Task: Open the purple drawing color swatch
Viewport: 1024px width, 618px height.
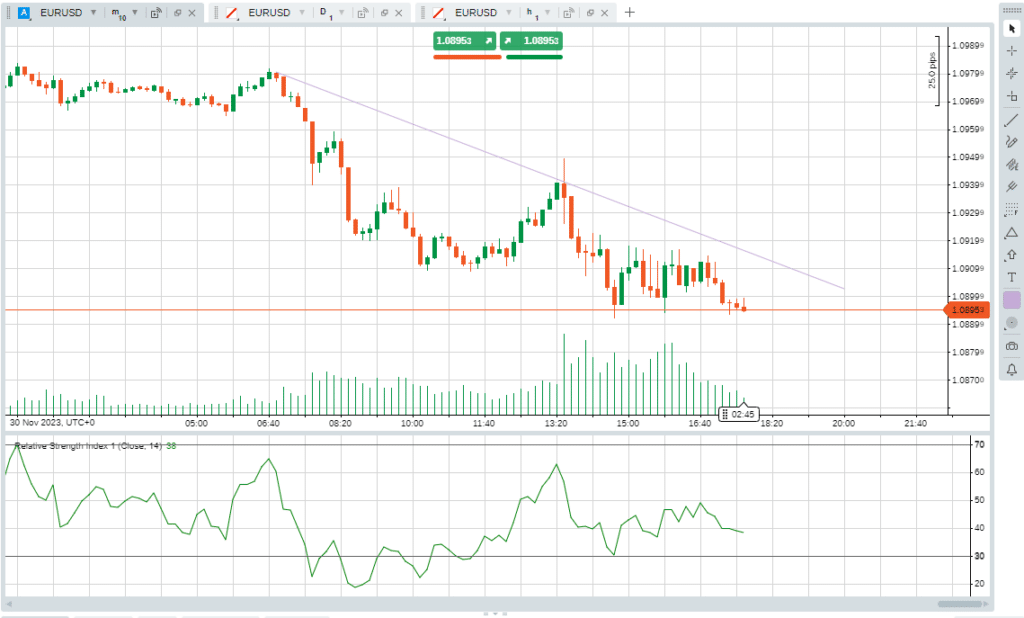Action: click(1012, 300)
